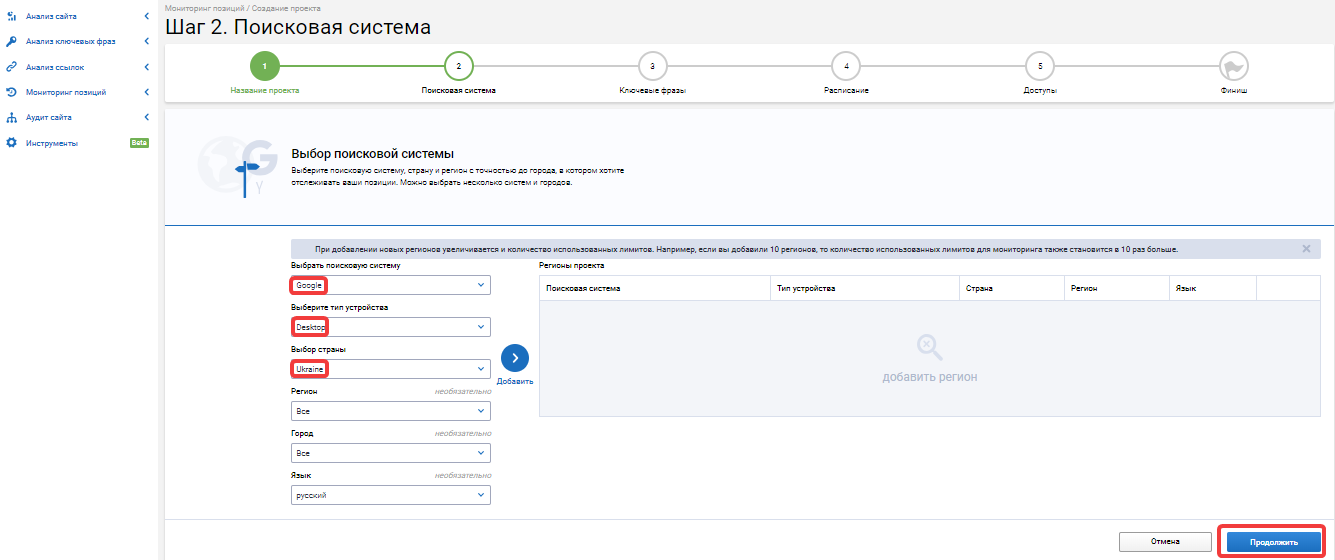Click the Beta badge next to Инструменты
Viewport: 1335px width, 560px height.
[x=139, y=143]
